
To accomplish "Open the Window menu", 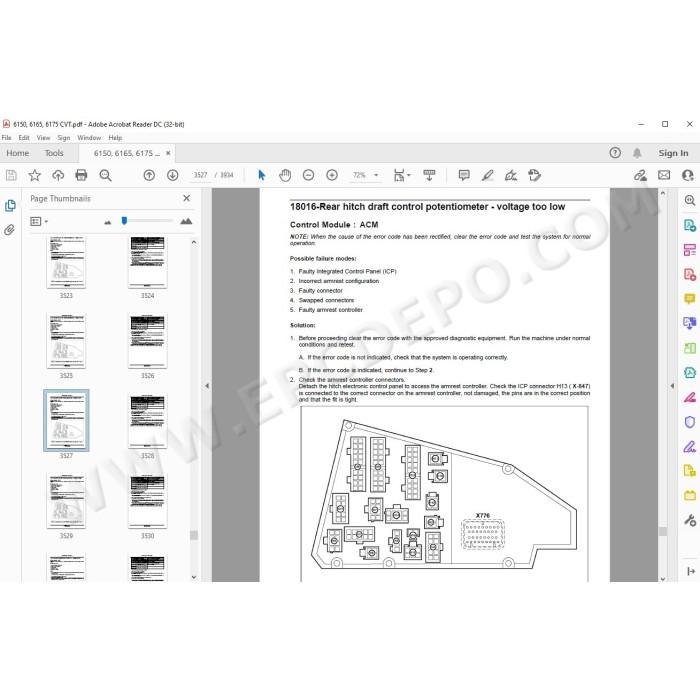I will [89, 138].
